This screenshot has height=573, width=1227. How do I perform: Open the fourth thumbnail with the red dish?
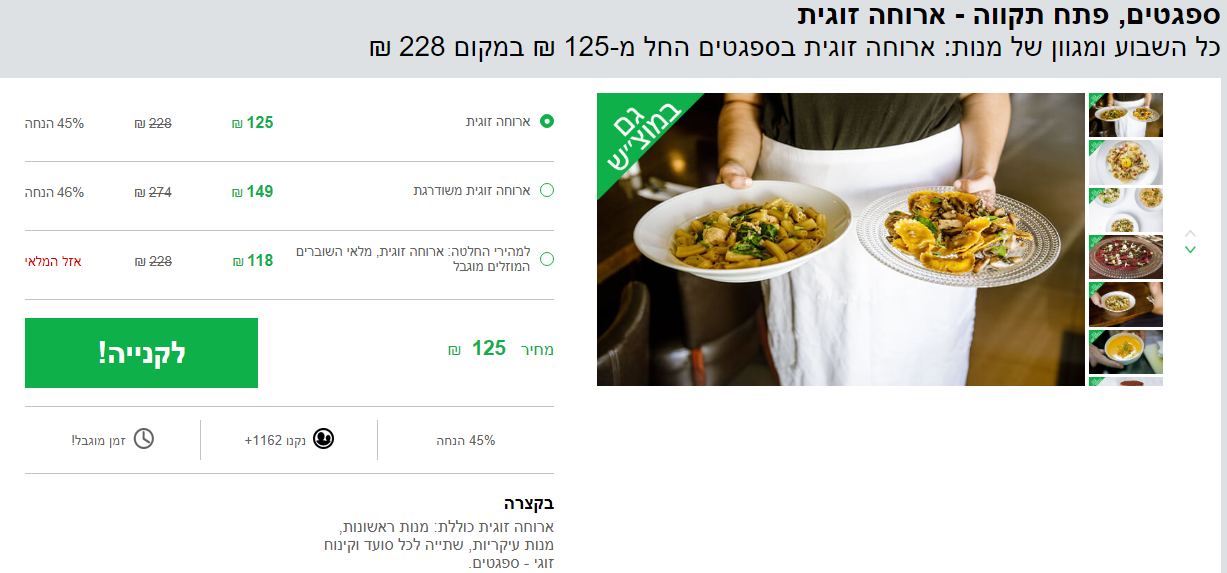(1126, 257)
